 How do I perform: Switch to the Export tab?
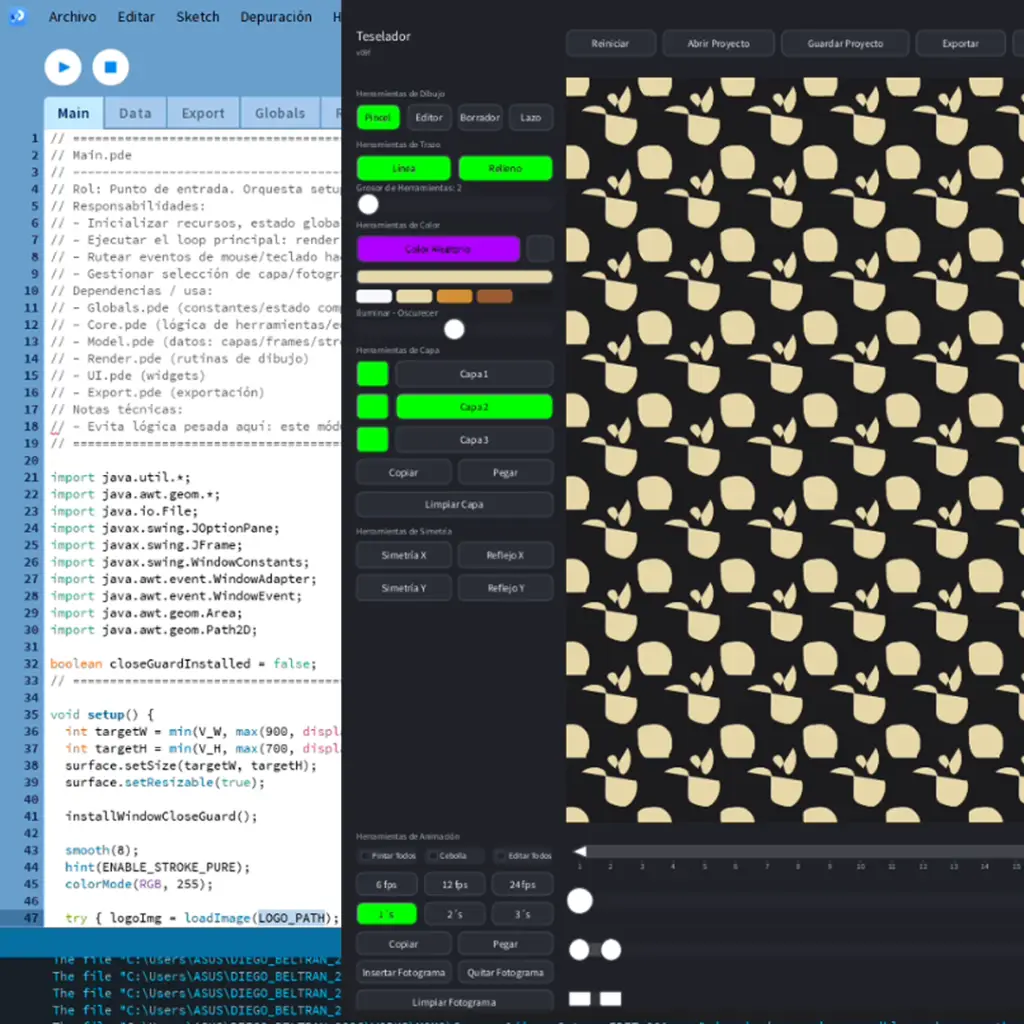click(202, 113)
